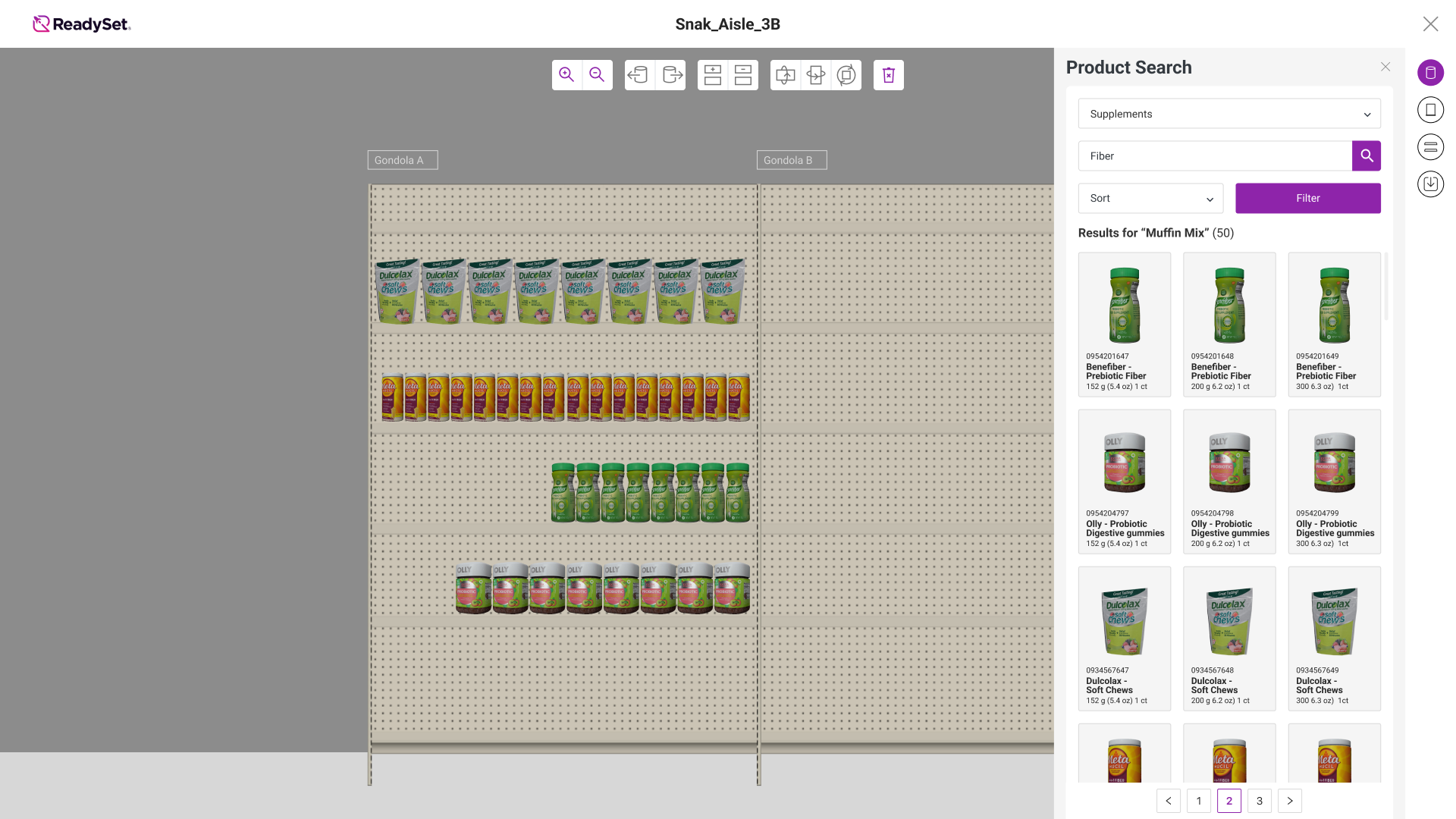
Task: Open the shelves list sidebar icon
Action: click(1430, 147)
